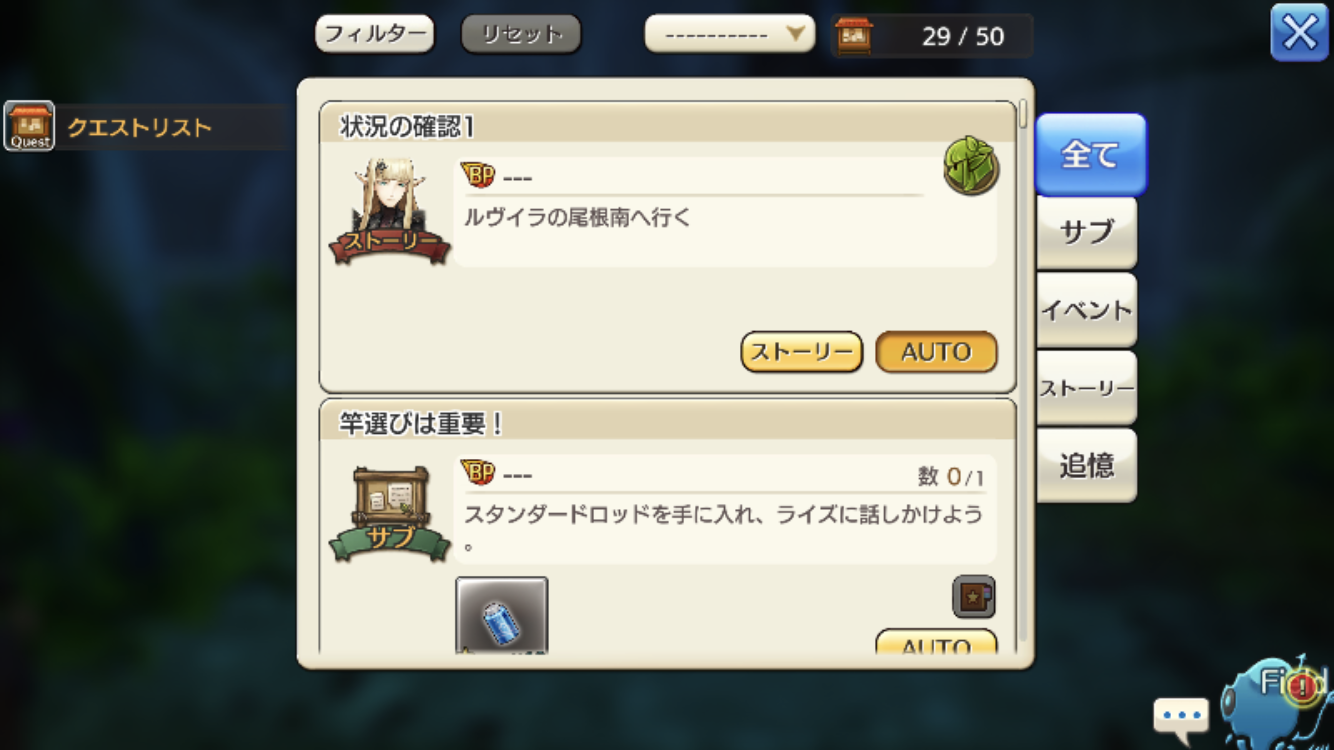Tap the quest count shop icon
This screenshot has width=1334, height=750.
(x=854, y=36)
